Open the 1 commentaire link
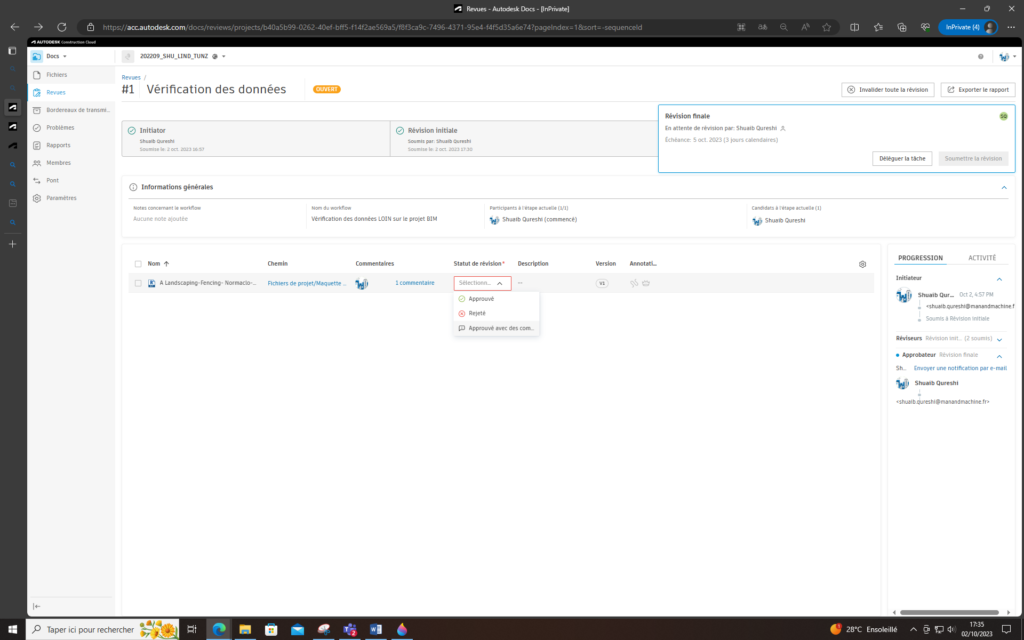The image size is (1024, 640). [414, 283]
